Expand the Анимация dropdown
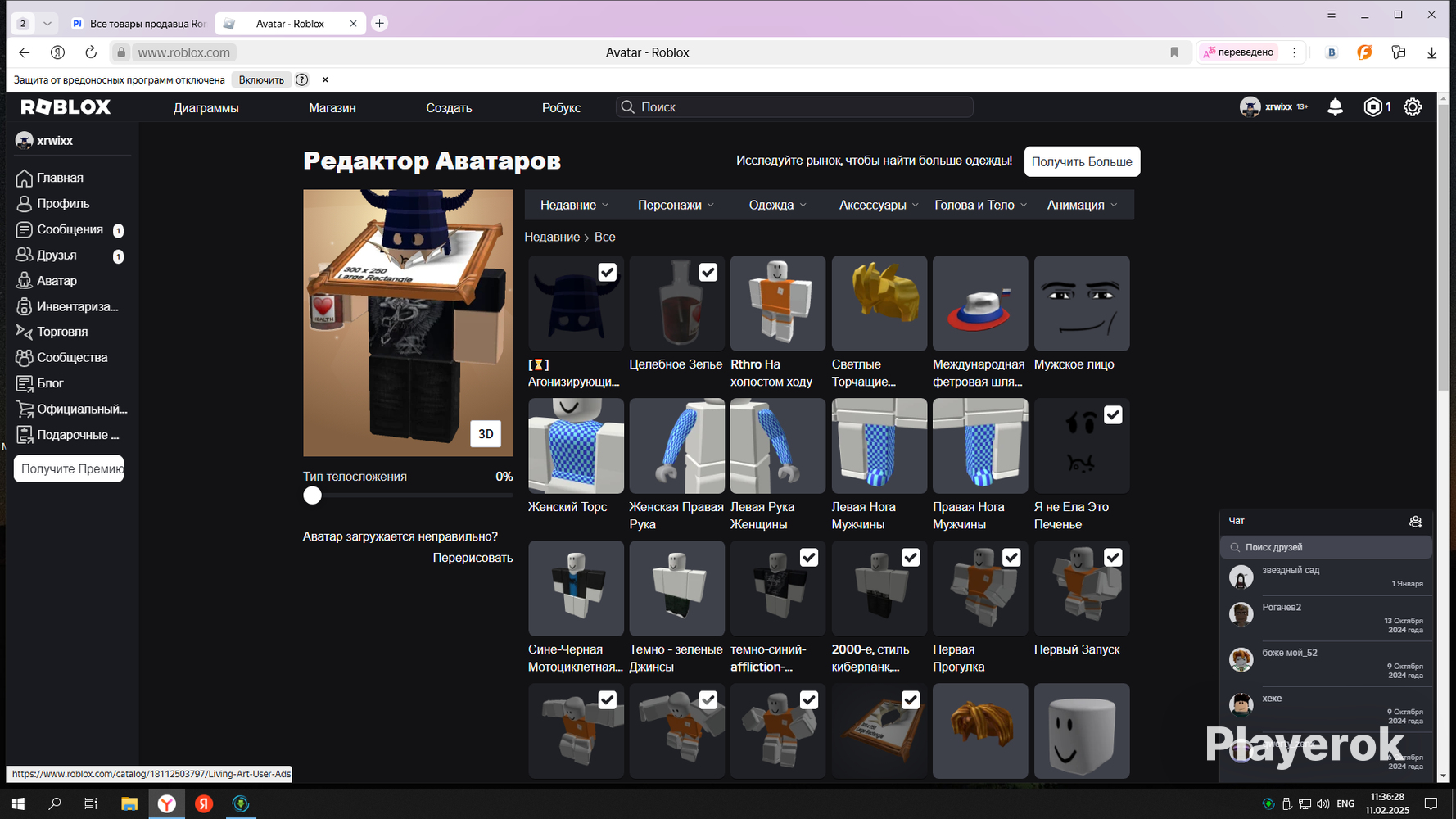Image resolution: width=1456 pixels, height=819 pixels. point(1082,205)
